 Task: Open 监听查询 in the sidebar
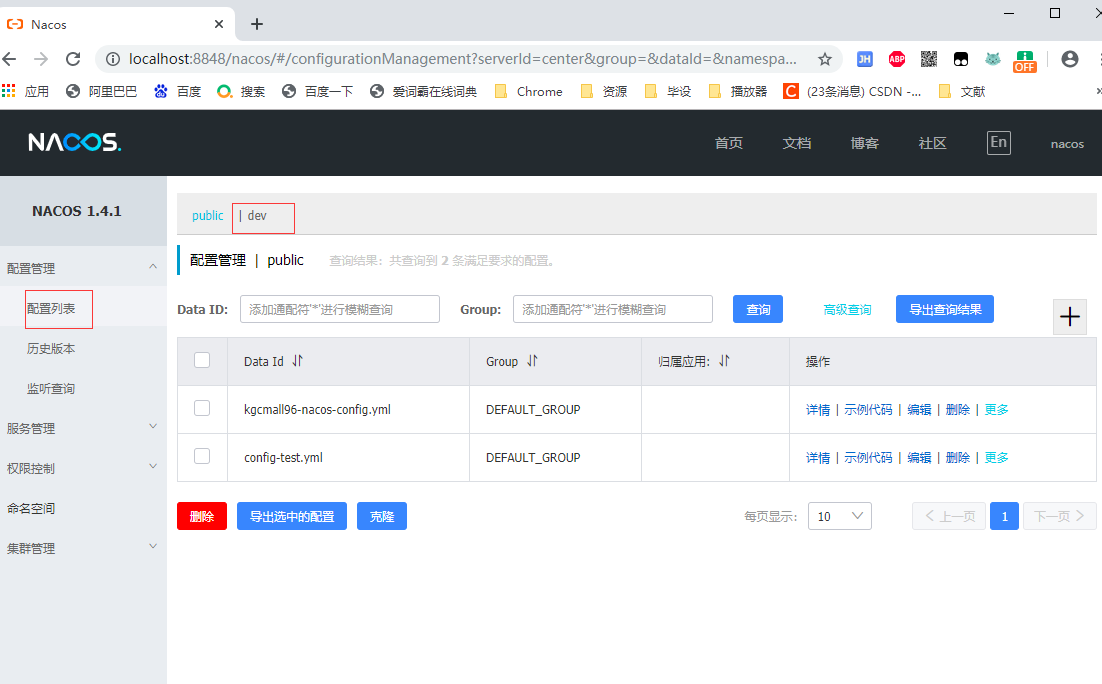pos(51,389)
